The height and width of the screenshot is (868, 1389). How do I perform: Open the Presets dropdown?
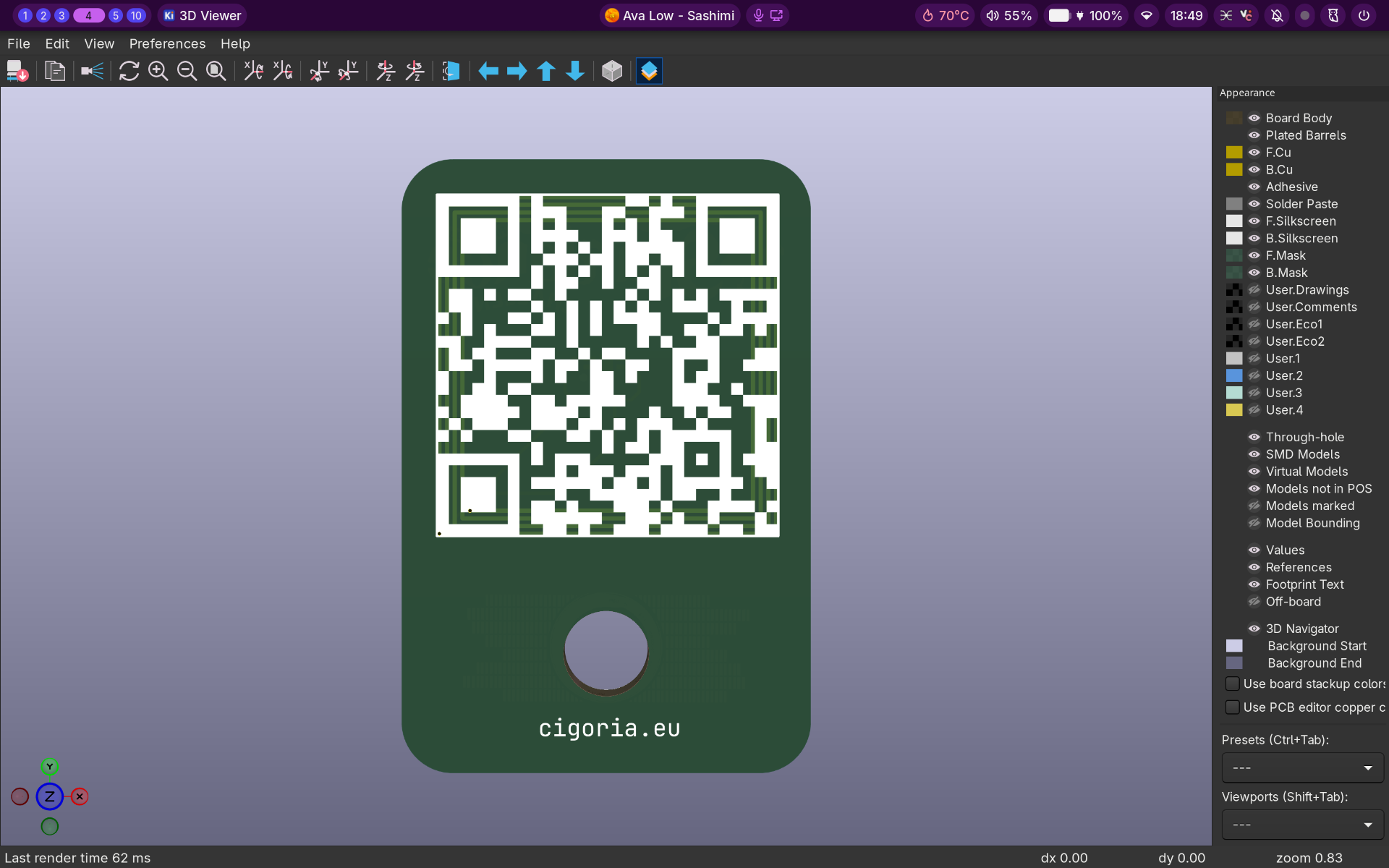coord(1302,767)
